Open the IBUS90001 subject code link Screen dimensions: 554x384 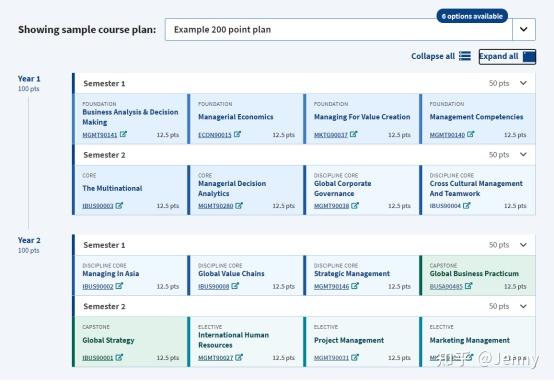(98, 358)
